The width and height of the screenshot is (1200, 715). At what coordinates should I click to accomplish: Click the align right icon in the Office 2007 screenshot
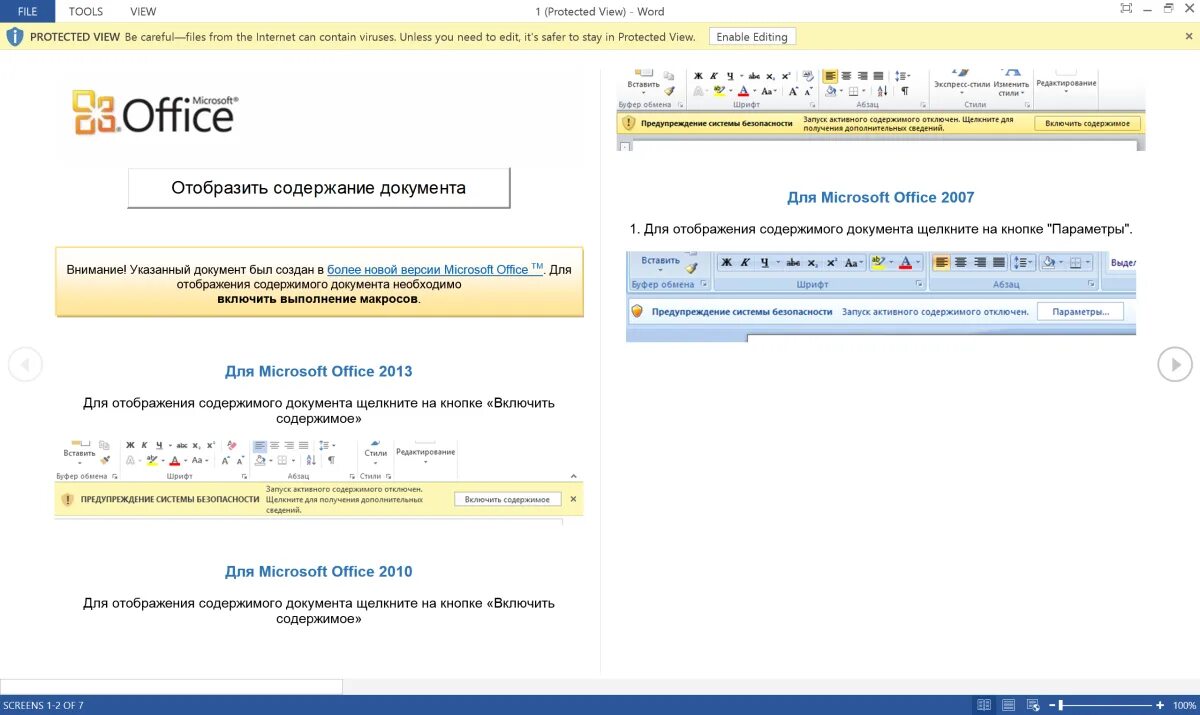[x=979, y=263]
